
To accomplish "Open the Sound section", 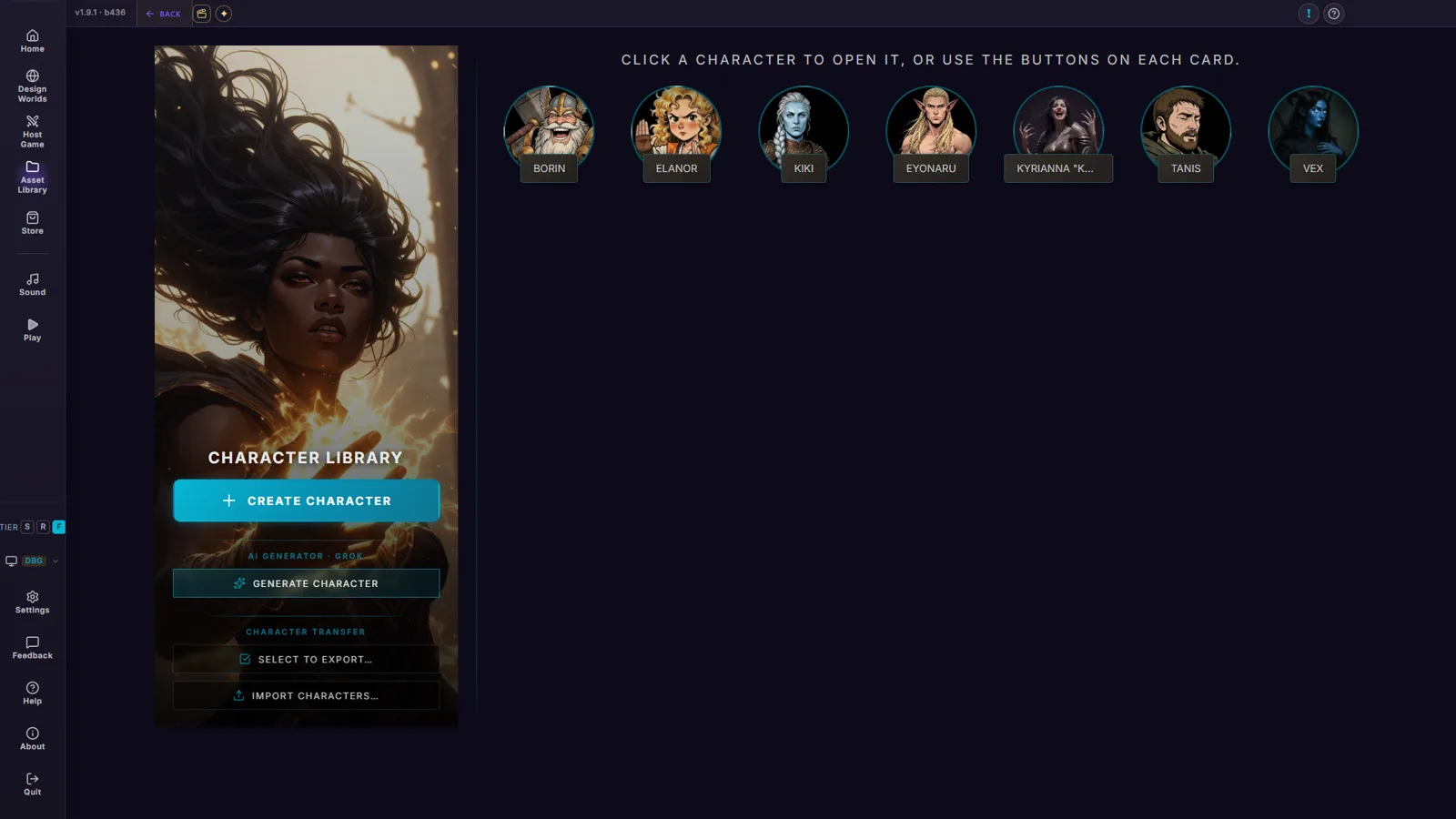I will tap(32, 284).
